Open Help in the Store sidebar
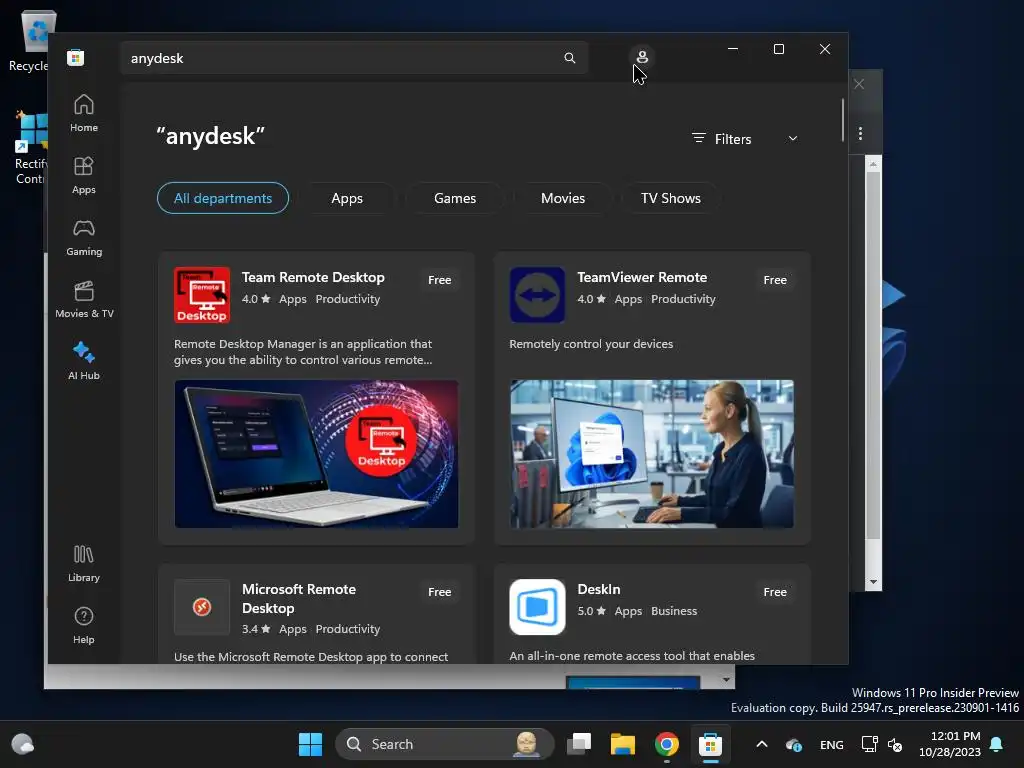This screenshot has width=1024, height=768. point(84,625)
